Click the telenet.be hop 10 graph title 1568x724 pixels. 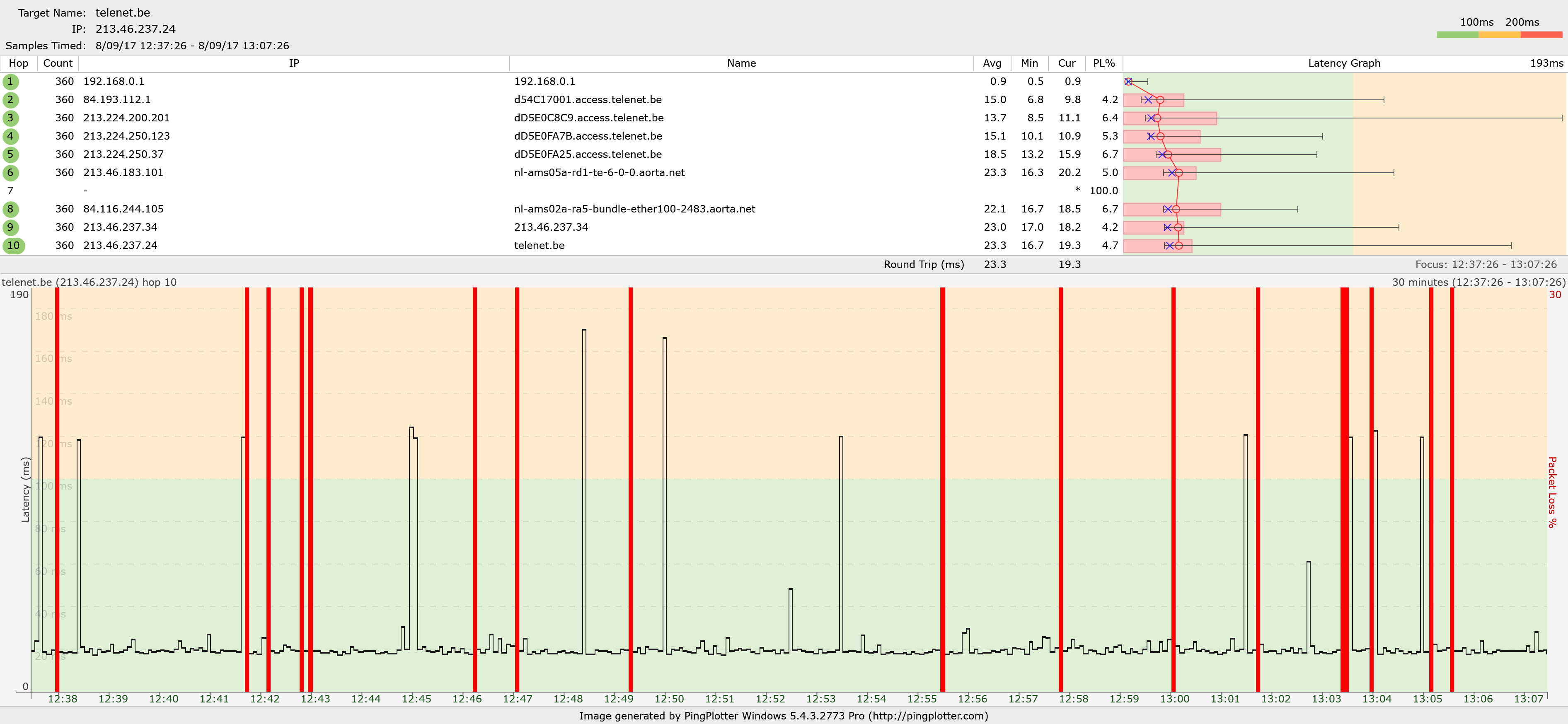click(89, 282)
